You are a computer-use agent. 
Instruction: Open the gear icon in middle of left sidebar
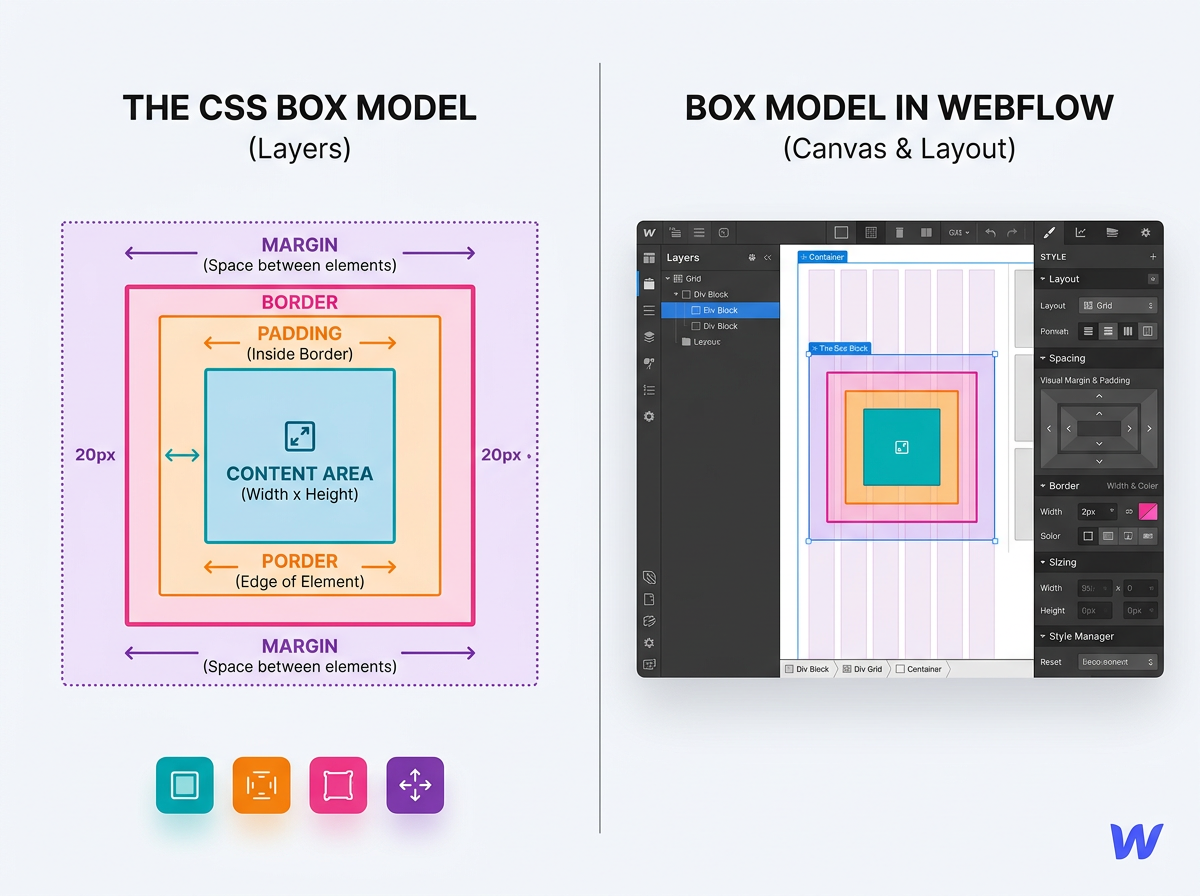[649, 416]
